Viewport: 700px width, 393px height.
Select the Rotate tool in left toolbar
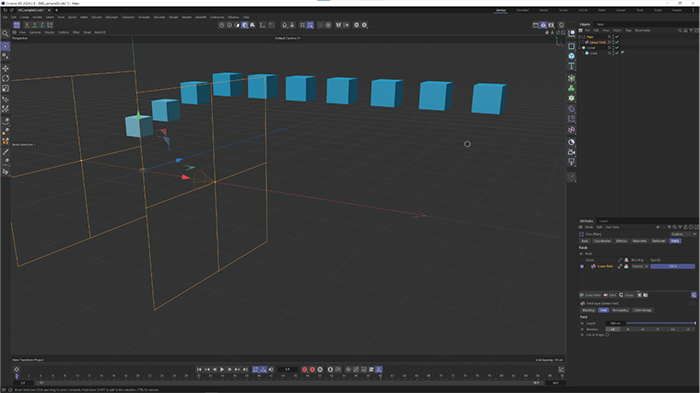5,79
